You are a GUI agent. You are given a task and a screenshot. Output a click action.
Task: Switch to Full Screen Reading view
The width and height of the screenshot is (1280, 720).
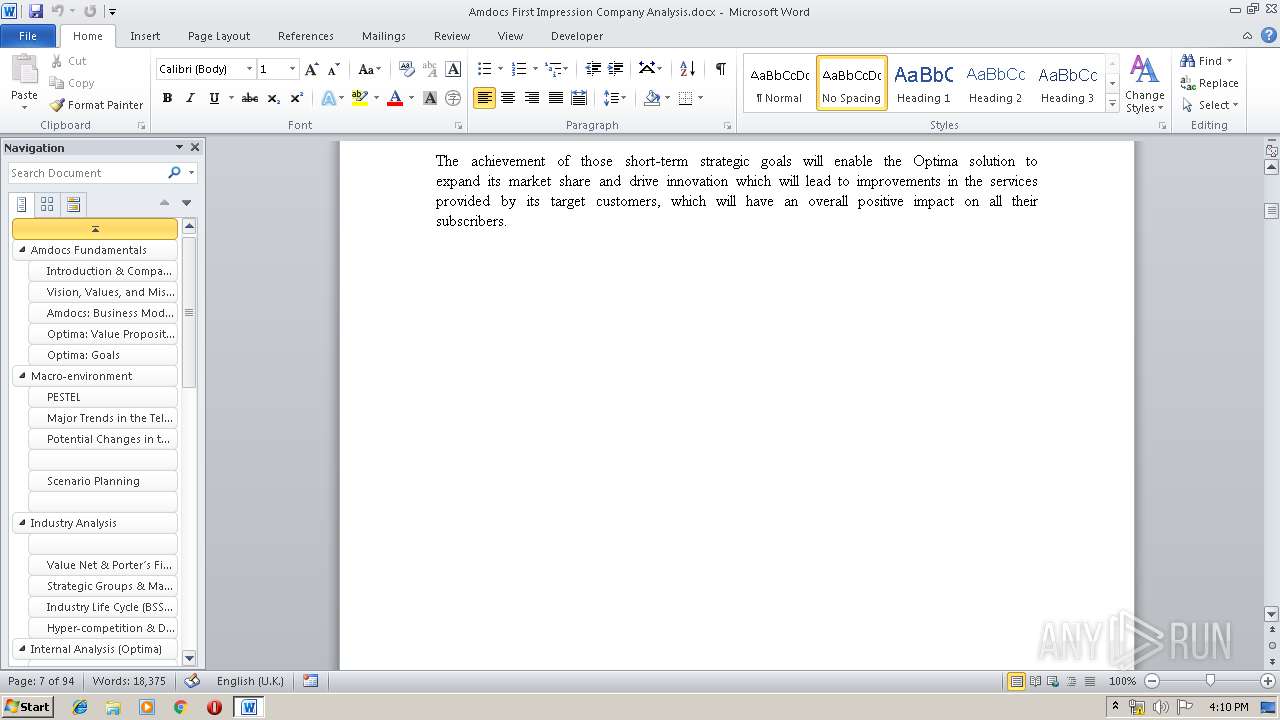[x=1035, y=681]
